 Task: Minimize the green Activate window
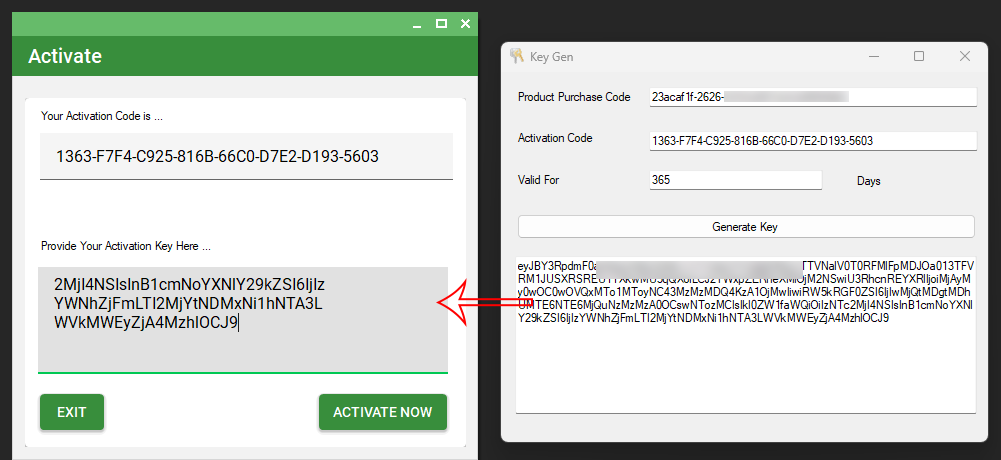click(x=418, y=23)
